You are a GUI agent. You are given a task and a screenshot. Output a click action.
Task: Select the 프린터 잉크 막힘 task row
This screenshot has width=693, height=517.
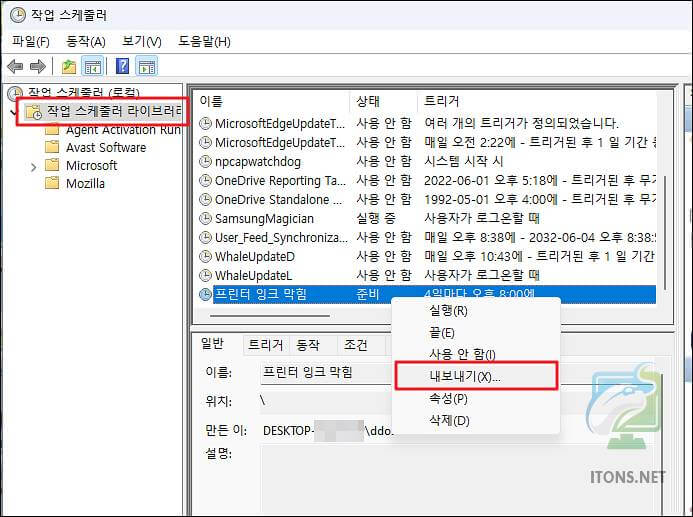pyautogui.click(x=427, y=294)
